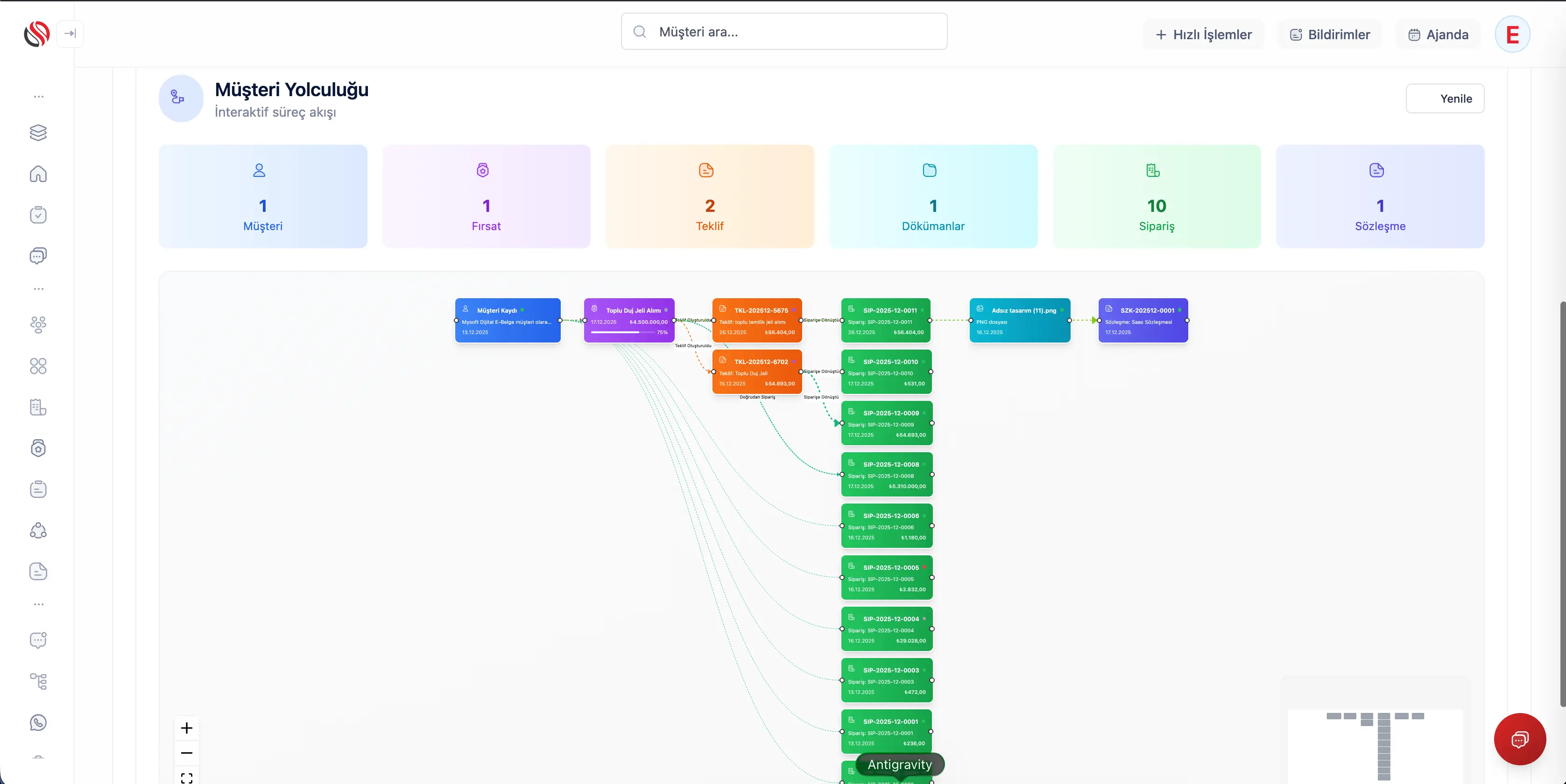Image resolution: width=1566 pixels, height=784 pixels.
Task: Open the Ajanda calendar
Action: [1438, 35]
